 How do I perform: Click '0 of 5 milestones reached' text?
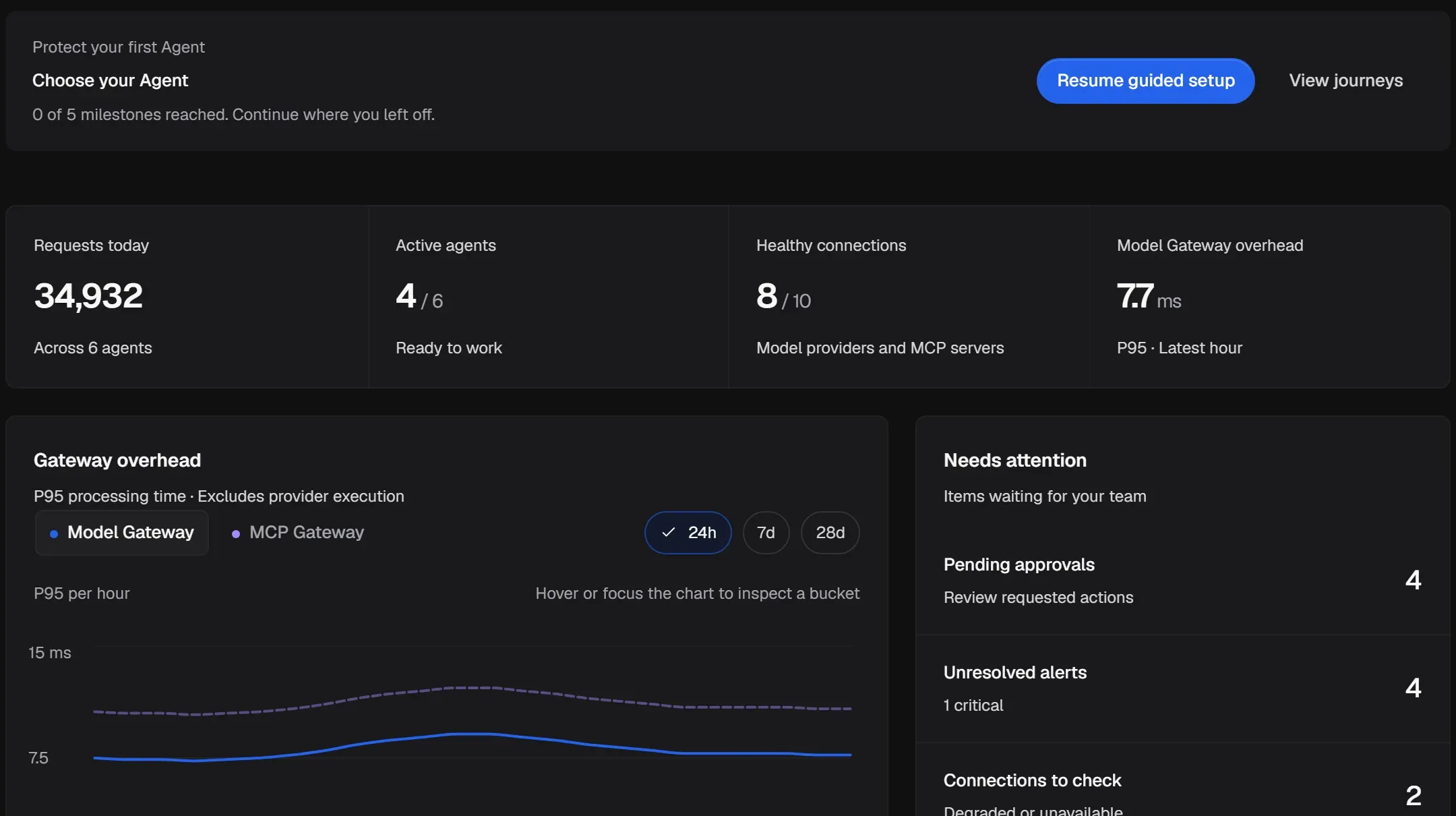[x=129, y=115]
